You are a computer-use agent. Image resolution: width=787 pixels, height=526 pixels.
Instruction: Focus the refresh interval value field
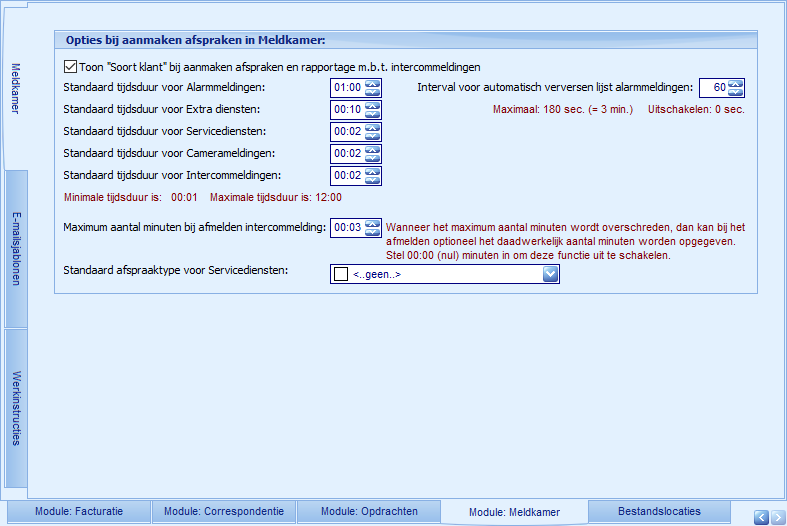coord(713,88)
